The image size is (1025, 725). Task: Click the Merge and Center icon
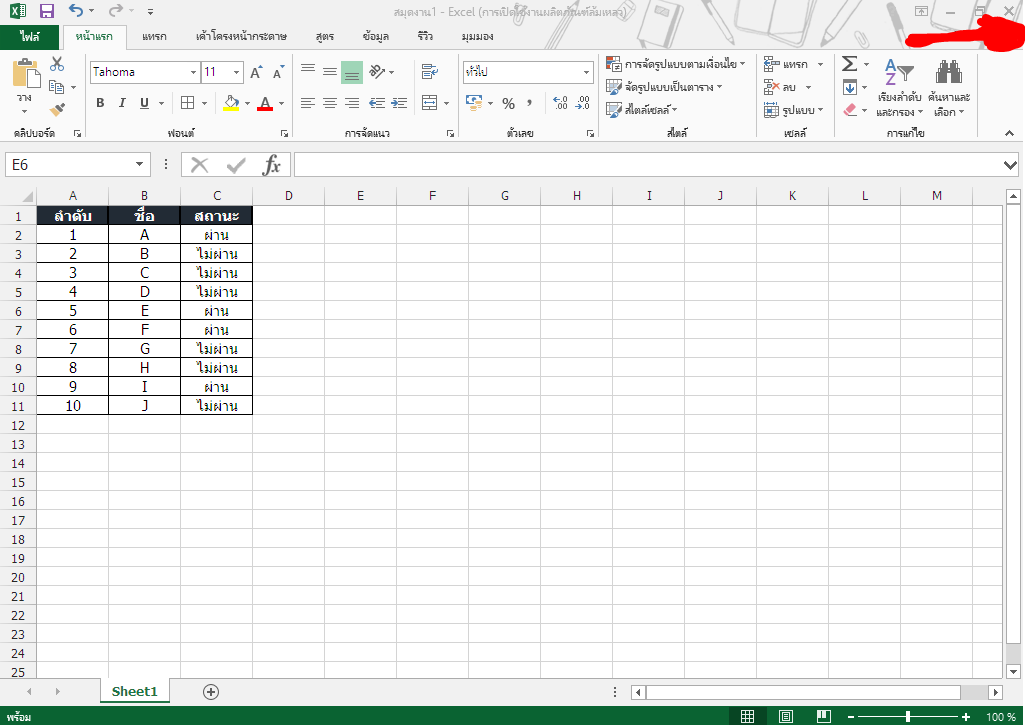tap(429, 103)
